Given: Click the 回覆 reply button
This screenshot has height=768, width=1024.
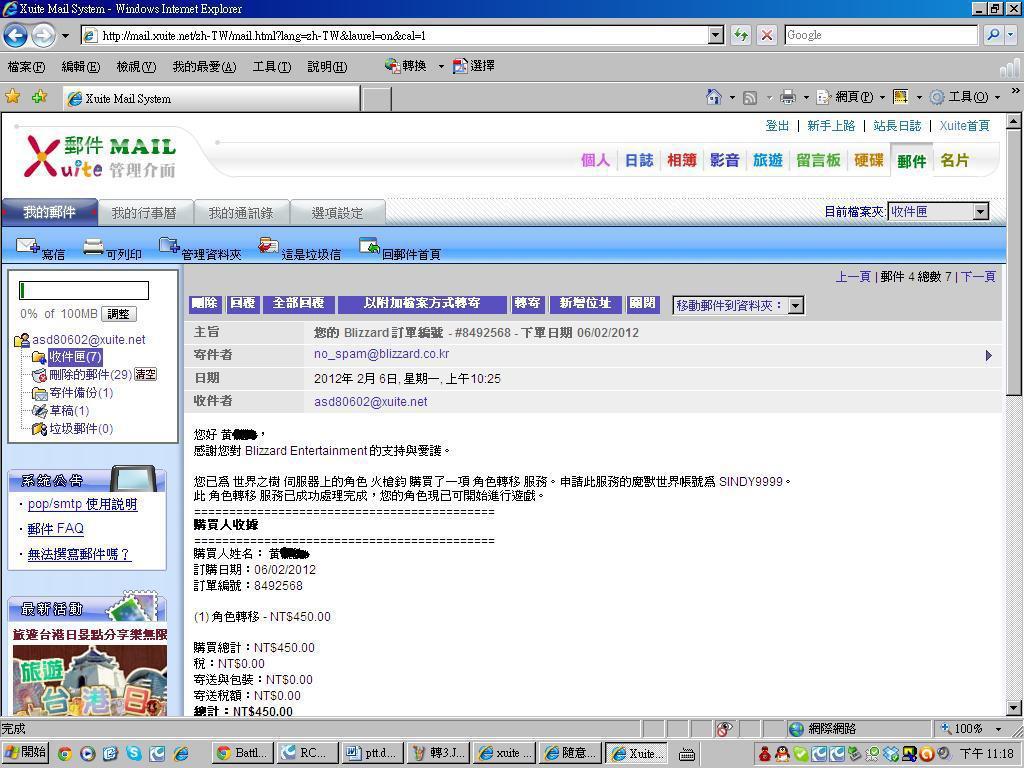Looking at the screenshot, I should pos(243,304).
